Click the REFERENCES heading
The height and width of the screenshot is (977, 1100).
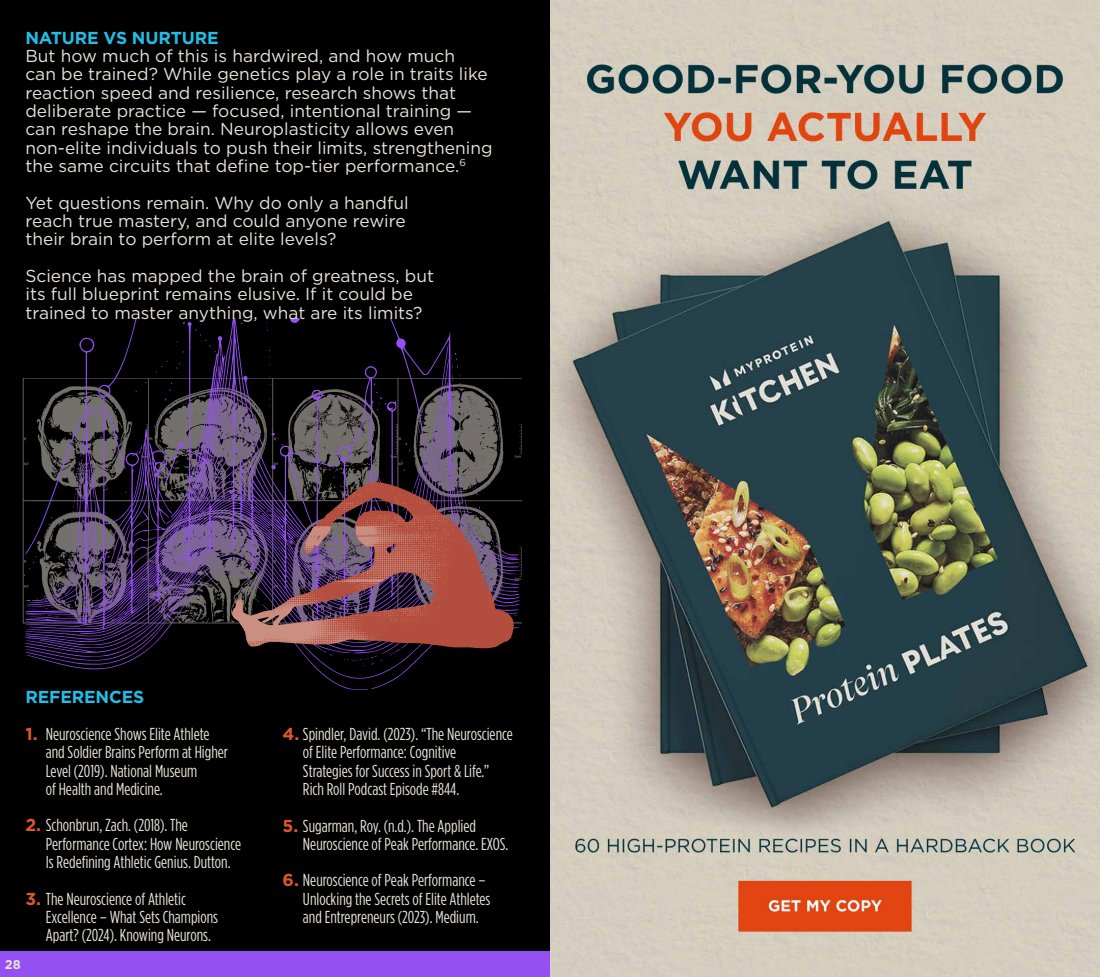point(84,697)
